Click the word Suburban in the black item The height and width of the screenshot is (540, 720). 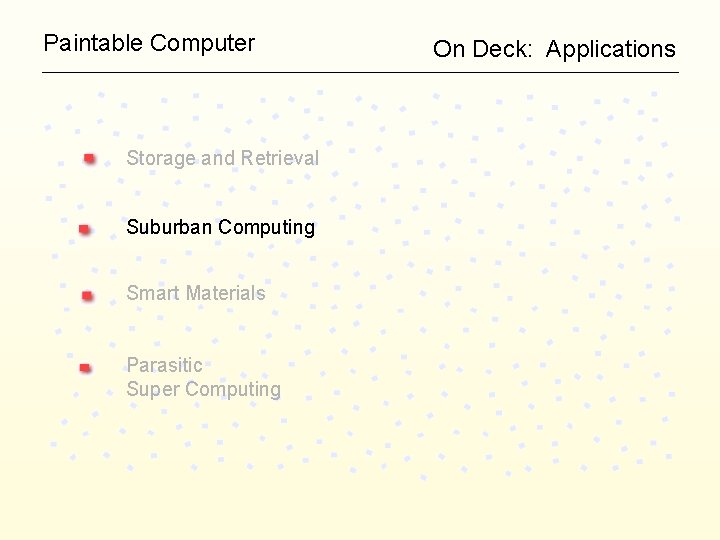coord(169,227)
